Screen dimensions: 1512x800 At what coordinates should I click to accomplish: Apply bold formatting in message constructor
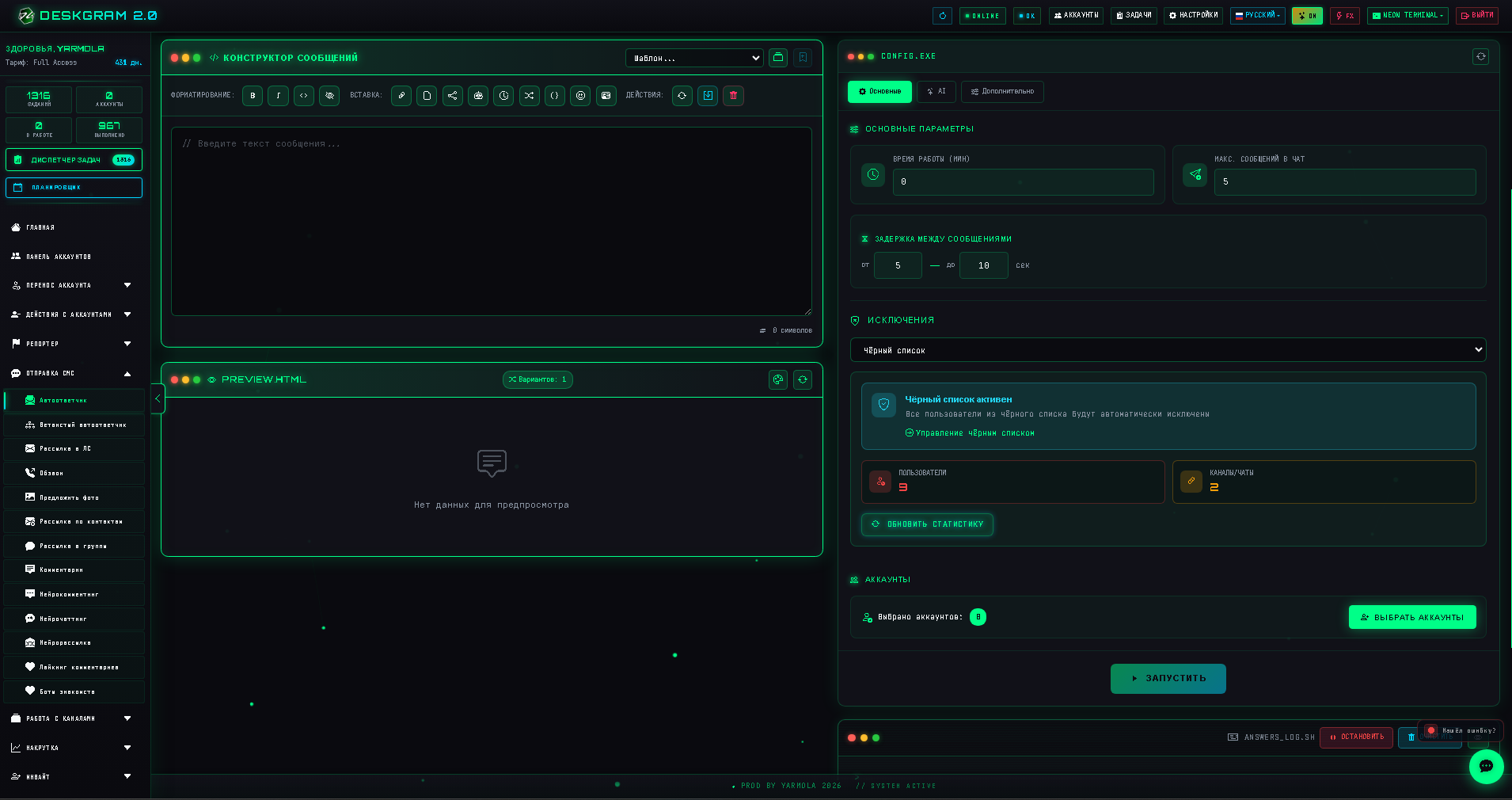(253, 96)
